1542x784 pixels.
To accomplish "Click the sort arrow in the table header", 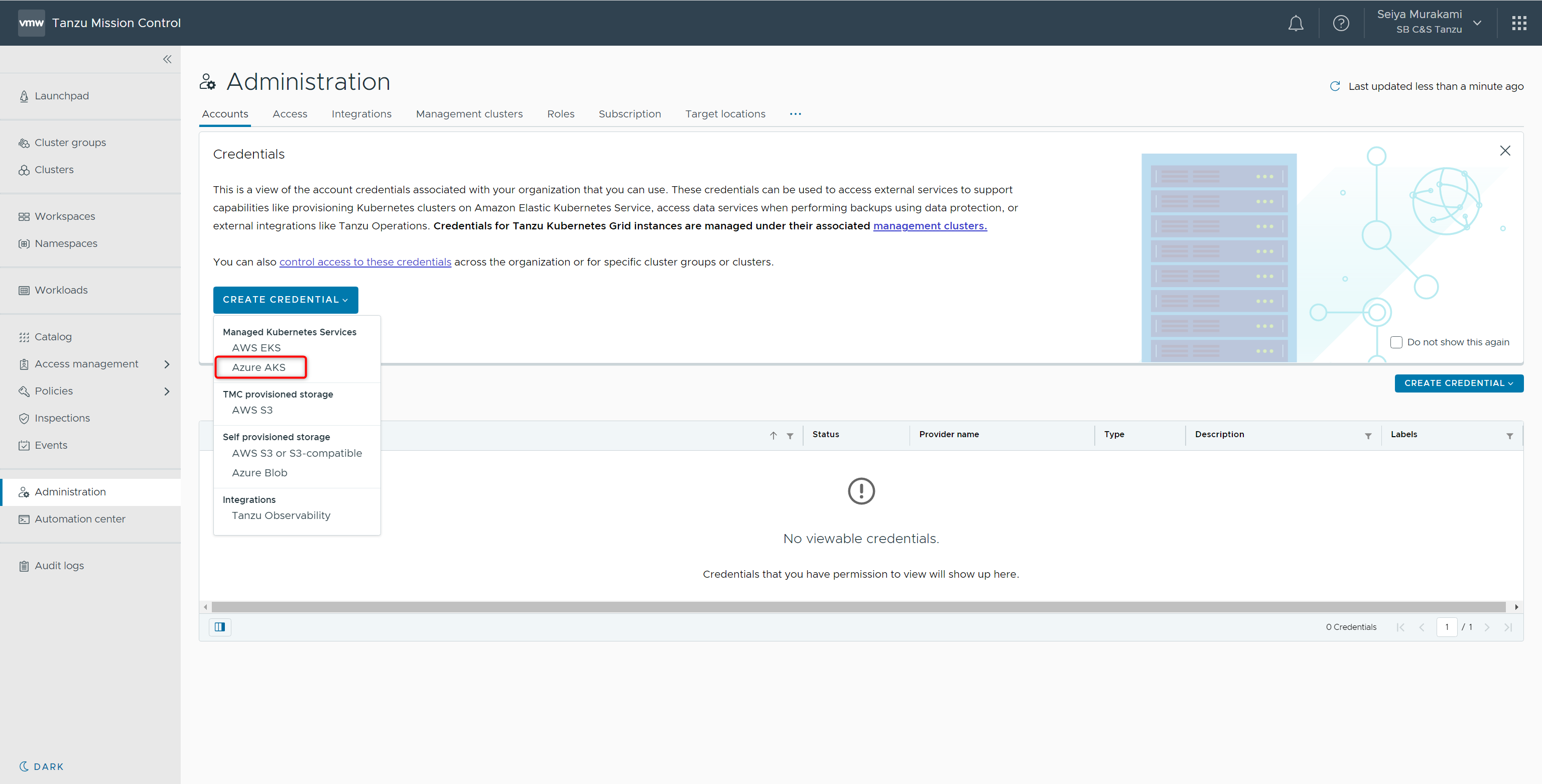I will (774, 436).
